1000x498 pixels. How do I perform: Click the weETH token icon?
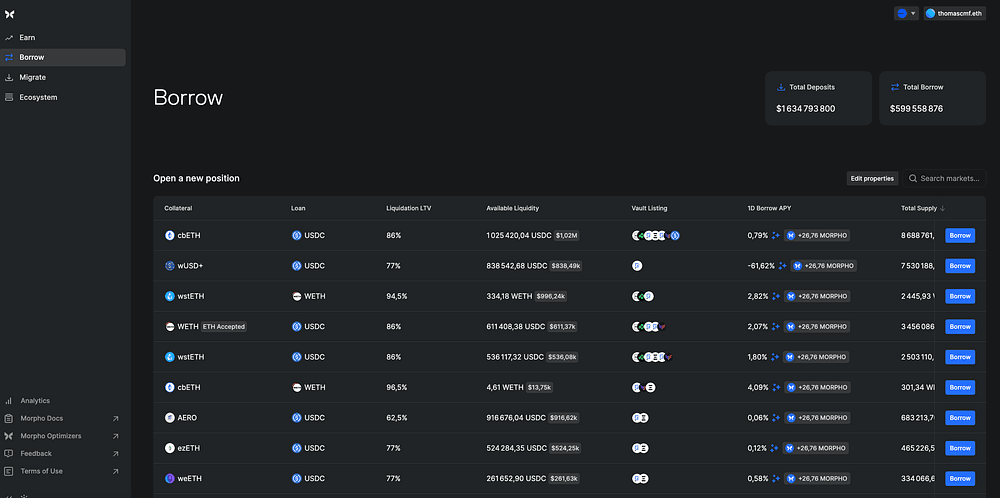pos(170,478)
